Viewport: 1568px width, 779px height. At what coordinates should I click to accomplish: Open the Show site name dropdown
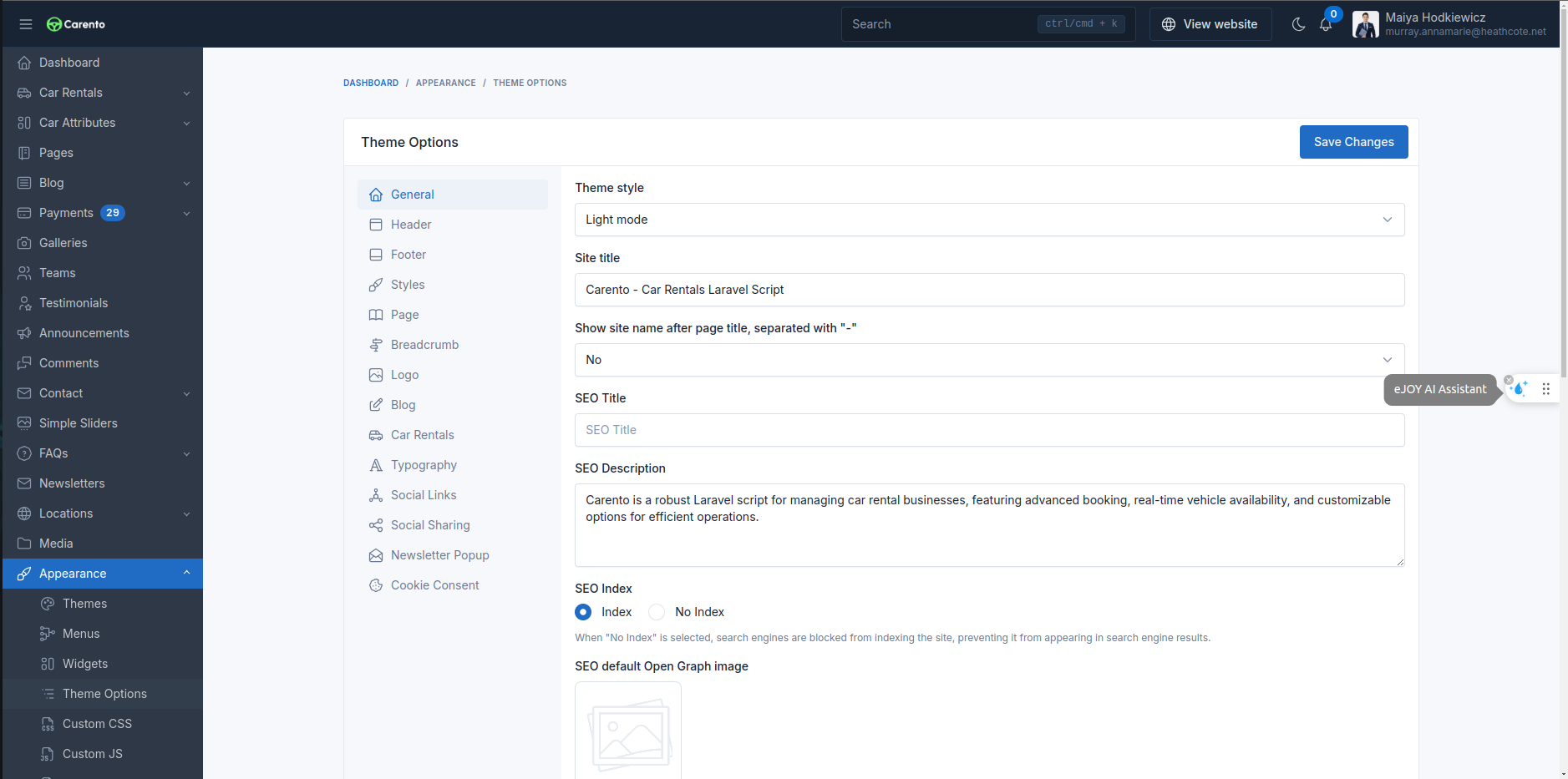click(x=990, y=360)
